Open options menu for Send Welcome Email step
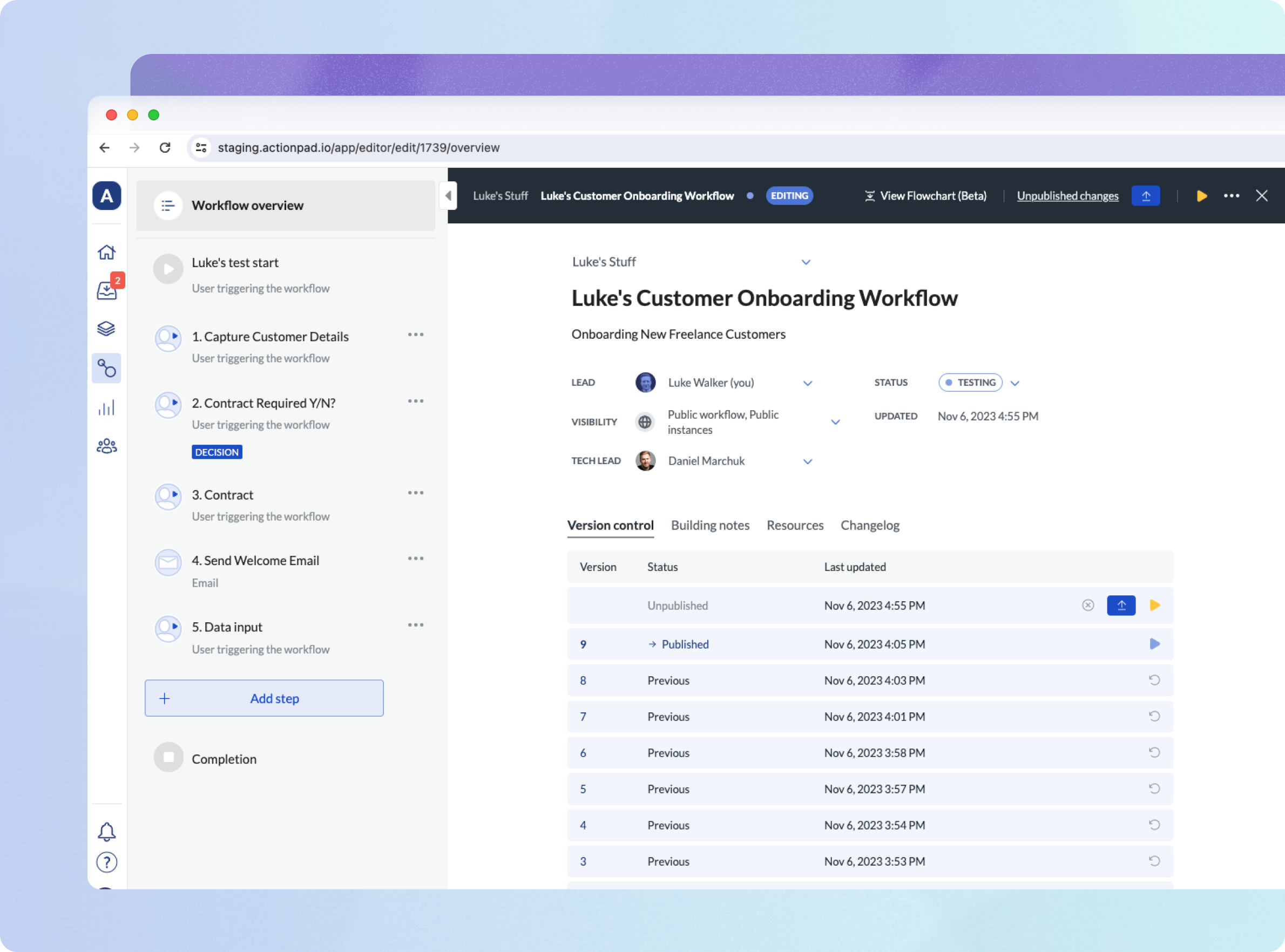The image size is (1285, 952). coord(416,559)
